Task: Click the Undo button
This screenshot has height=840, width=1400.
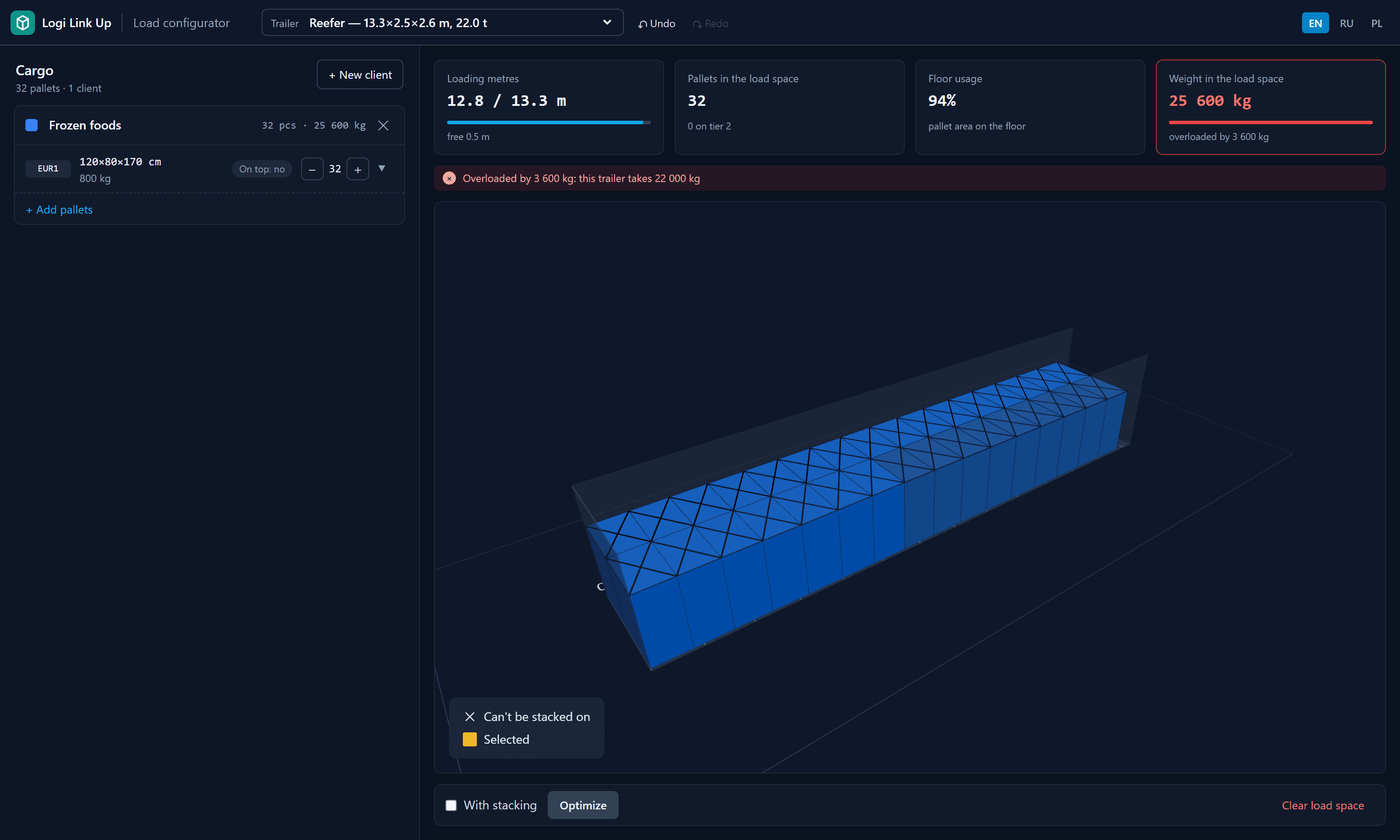Action: 657,23
